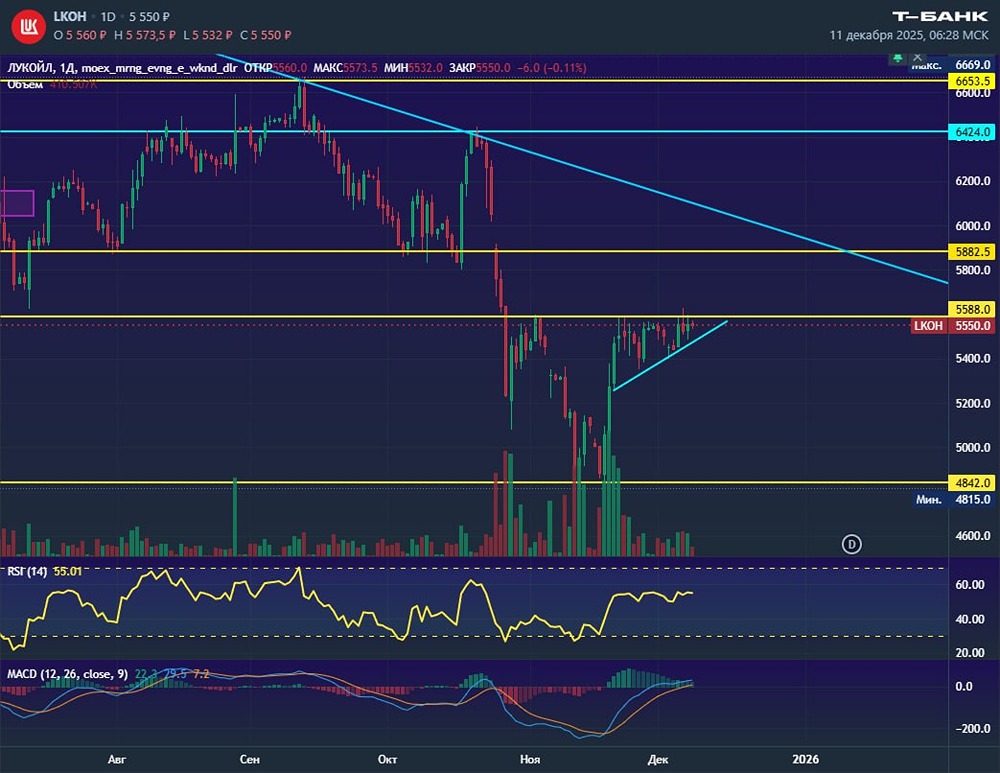Click the red Lukoil logo icon

(29, 27)
